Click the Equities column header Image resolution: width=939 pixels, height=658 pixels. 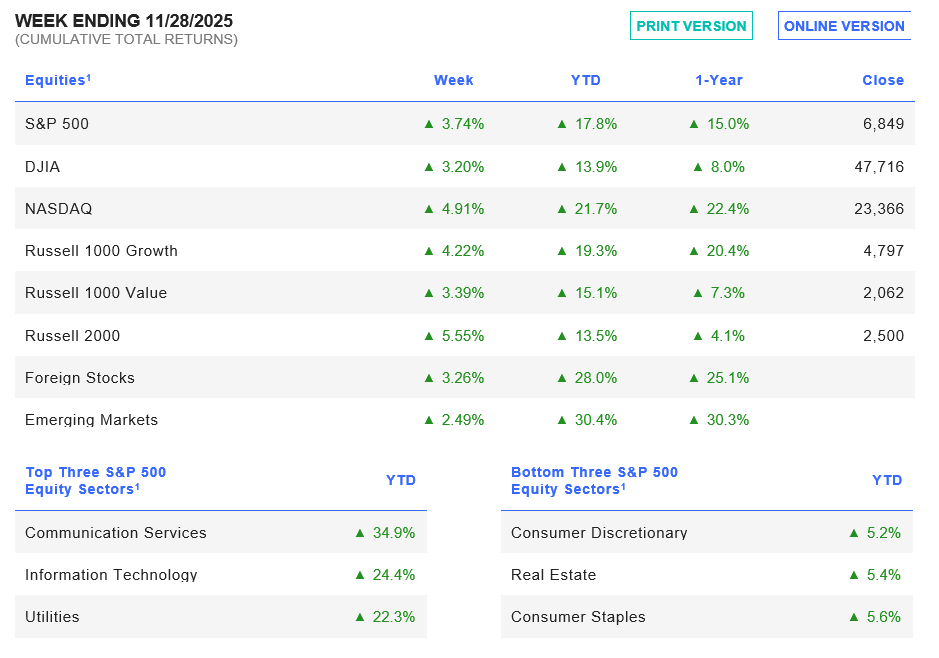coord(58,80)
